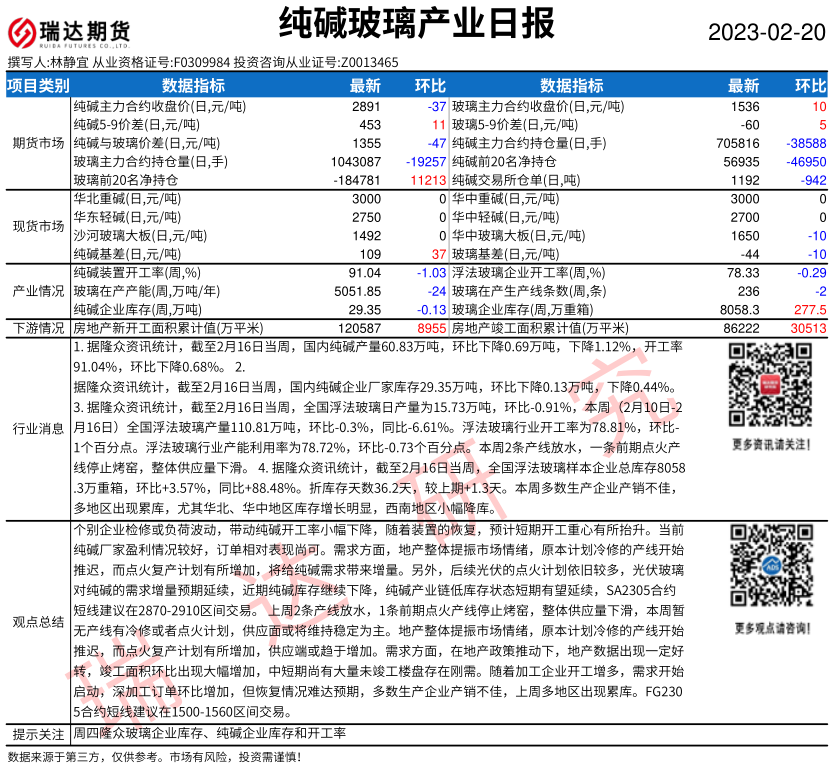Image resolution: width=833 pixels, height=767 pixels.
Task: Click the 下游情况 row label
Action: click(38, 328)
